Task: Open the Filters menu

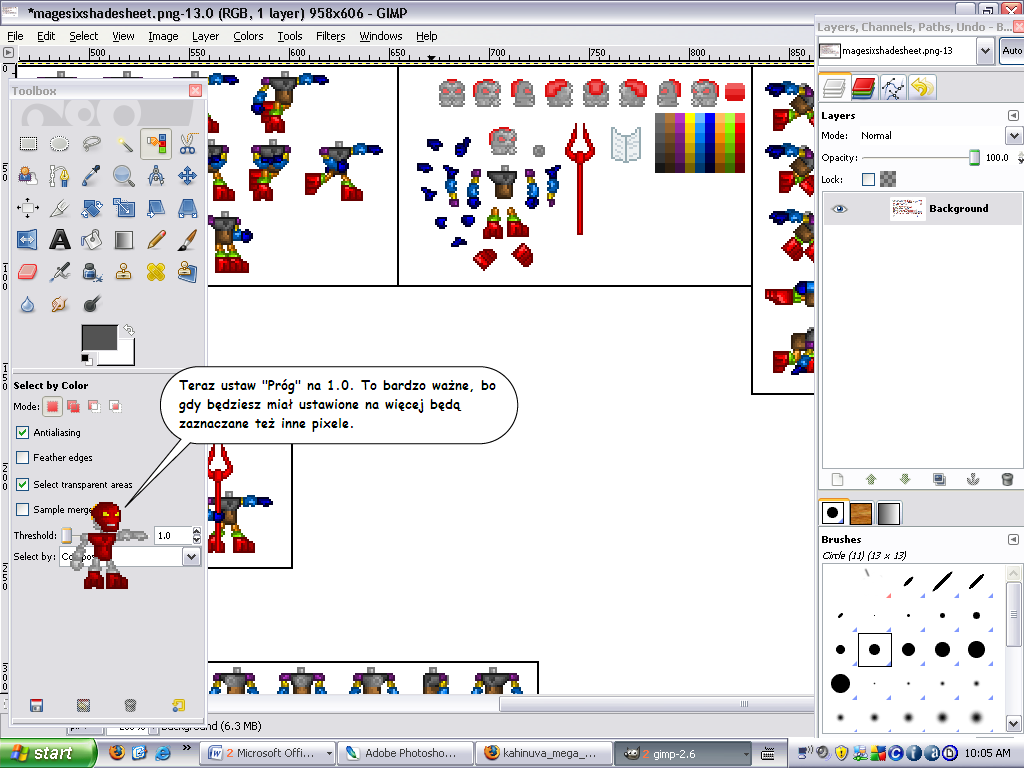Action: coord(330,36)
